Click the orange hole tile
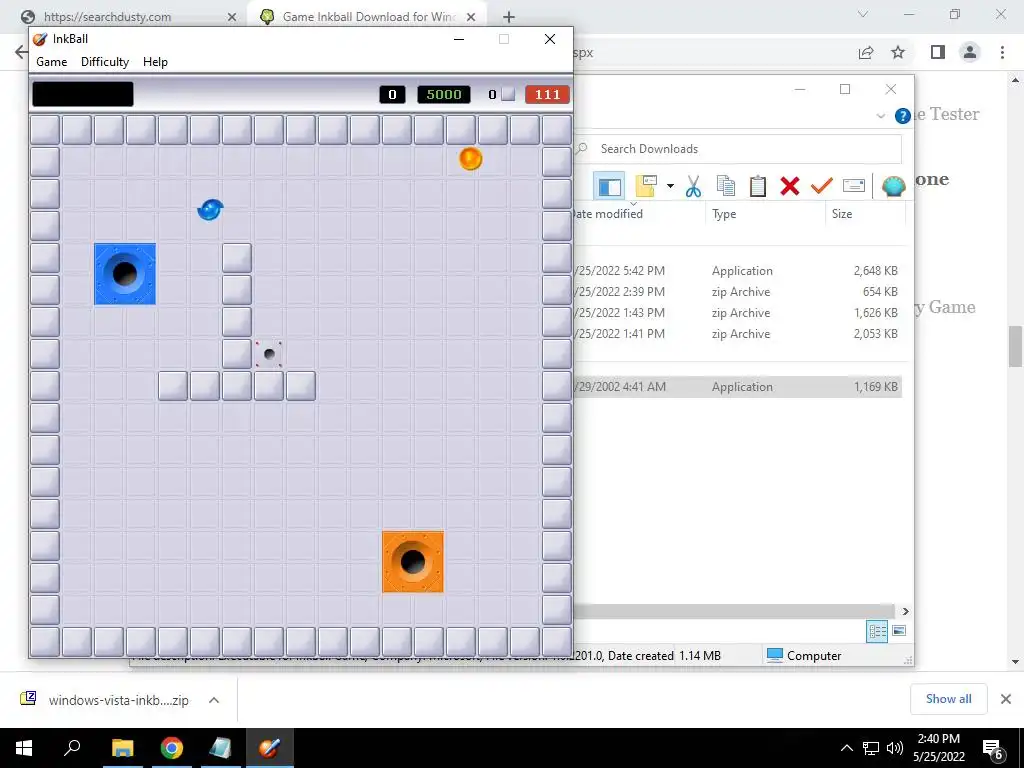 click(413, 562)
